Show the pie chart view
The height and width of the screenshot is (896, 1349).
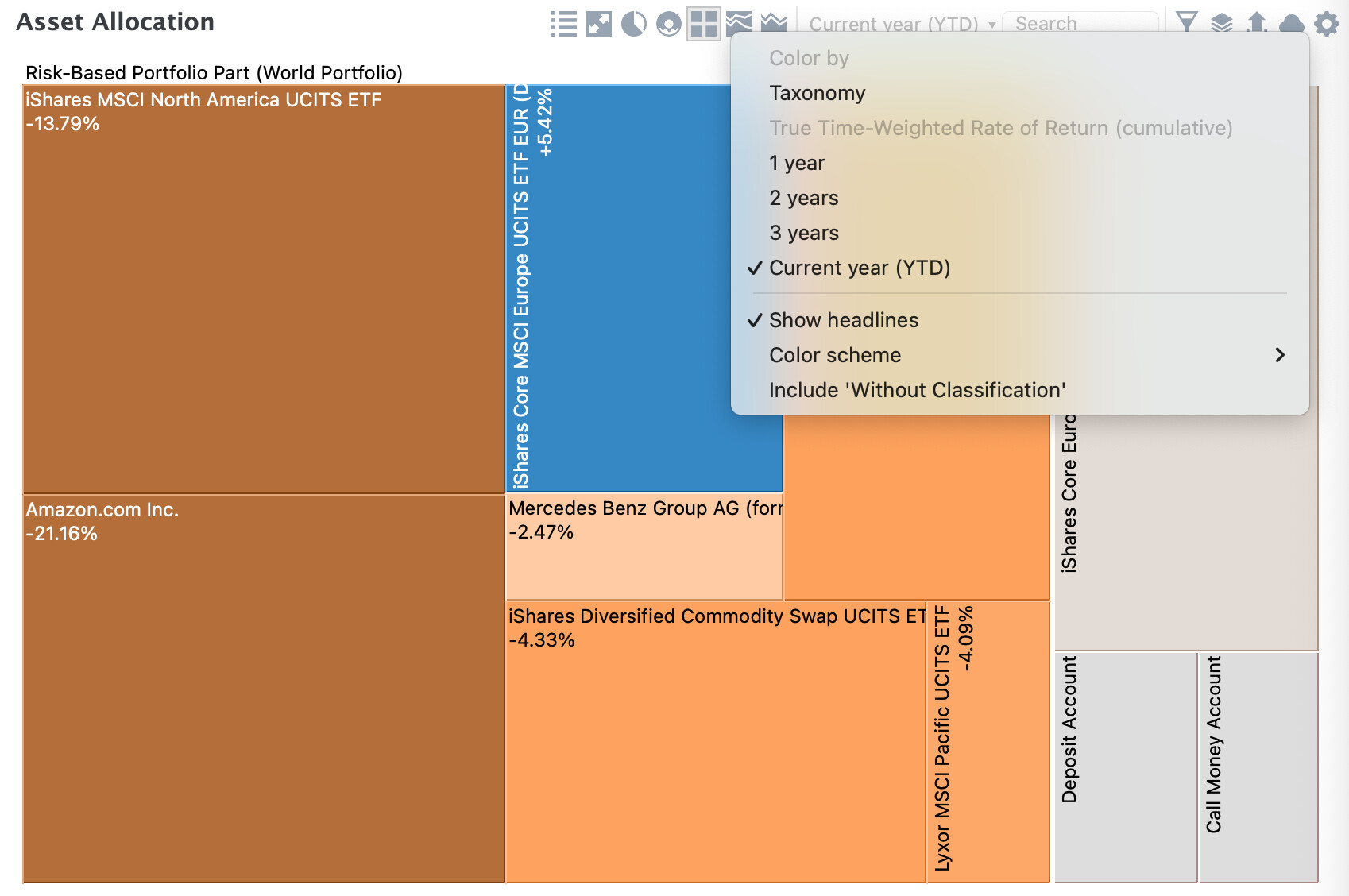pyautogui.click(x=633, y=24)
